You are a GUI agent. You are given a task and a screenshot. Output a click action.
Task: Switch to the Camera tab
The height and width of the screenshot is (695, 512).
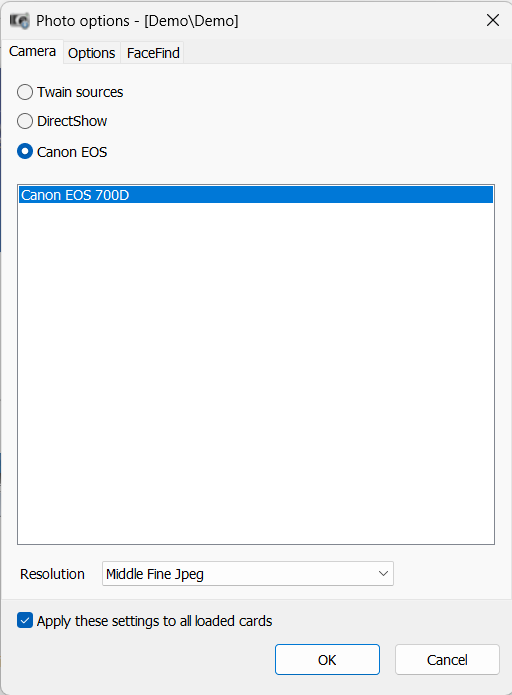(32, 52)
